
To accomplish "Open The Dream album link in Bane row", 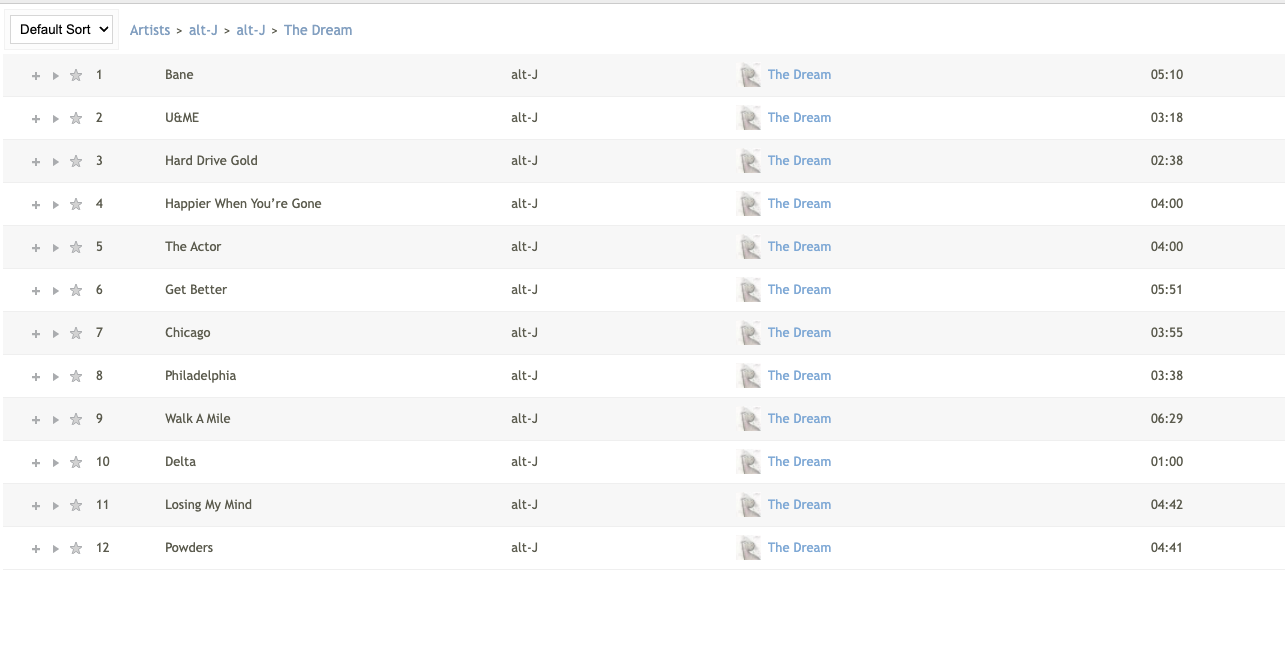I will [x=799, y=75].
